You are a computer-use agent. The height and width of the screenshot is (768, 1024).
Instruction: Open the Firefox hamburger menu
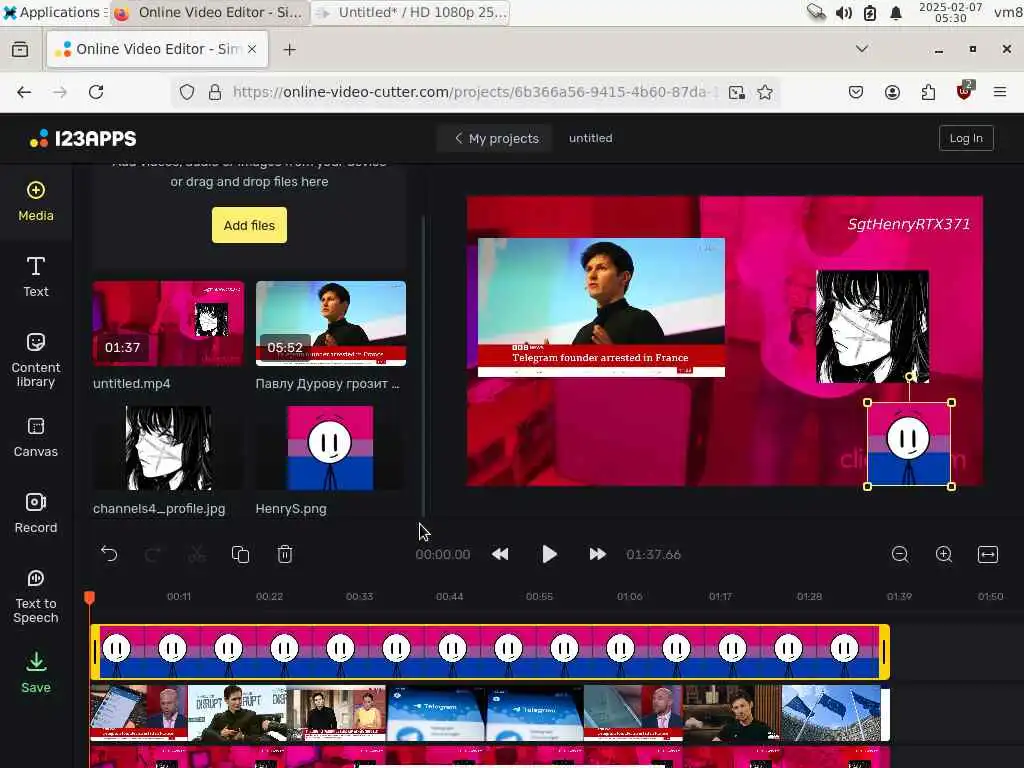pyautogui.click(x=1000, y=92)
